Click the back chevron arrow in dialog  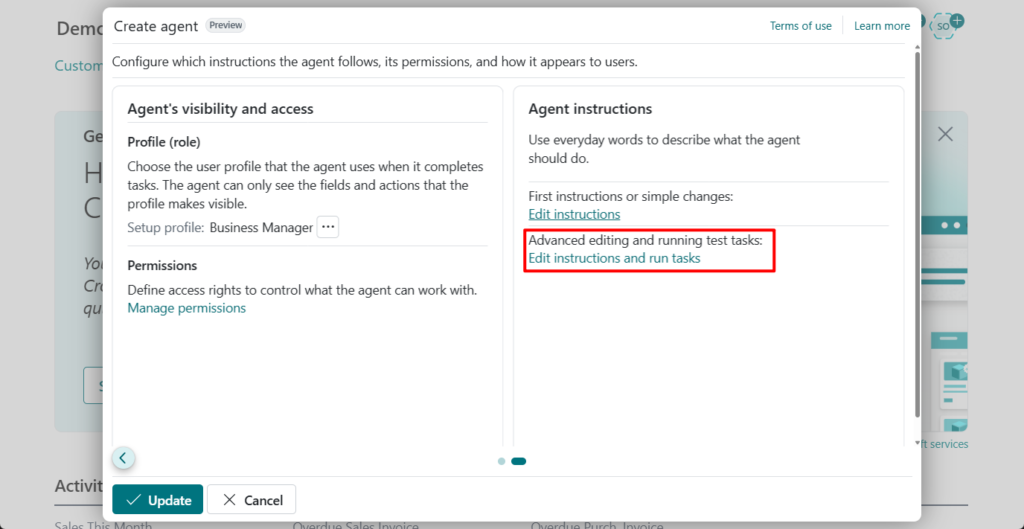pyautogui.click(x=123, y=458)
